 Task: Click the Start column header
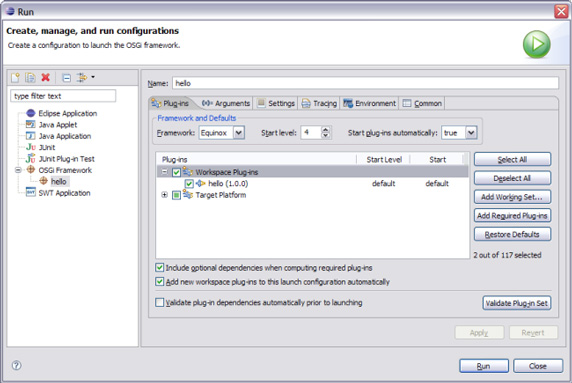tap(437, 159)
